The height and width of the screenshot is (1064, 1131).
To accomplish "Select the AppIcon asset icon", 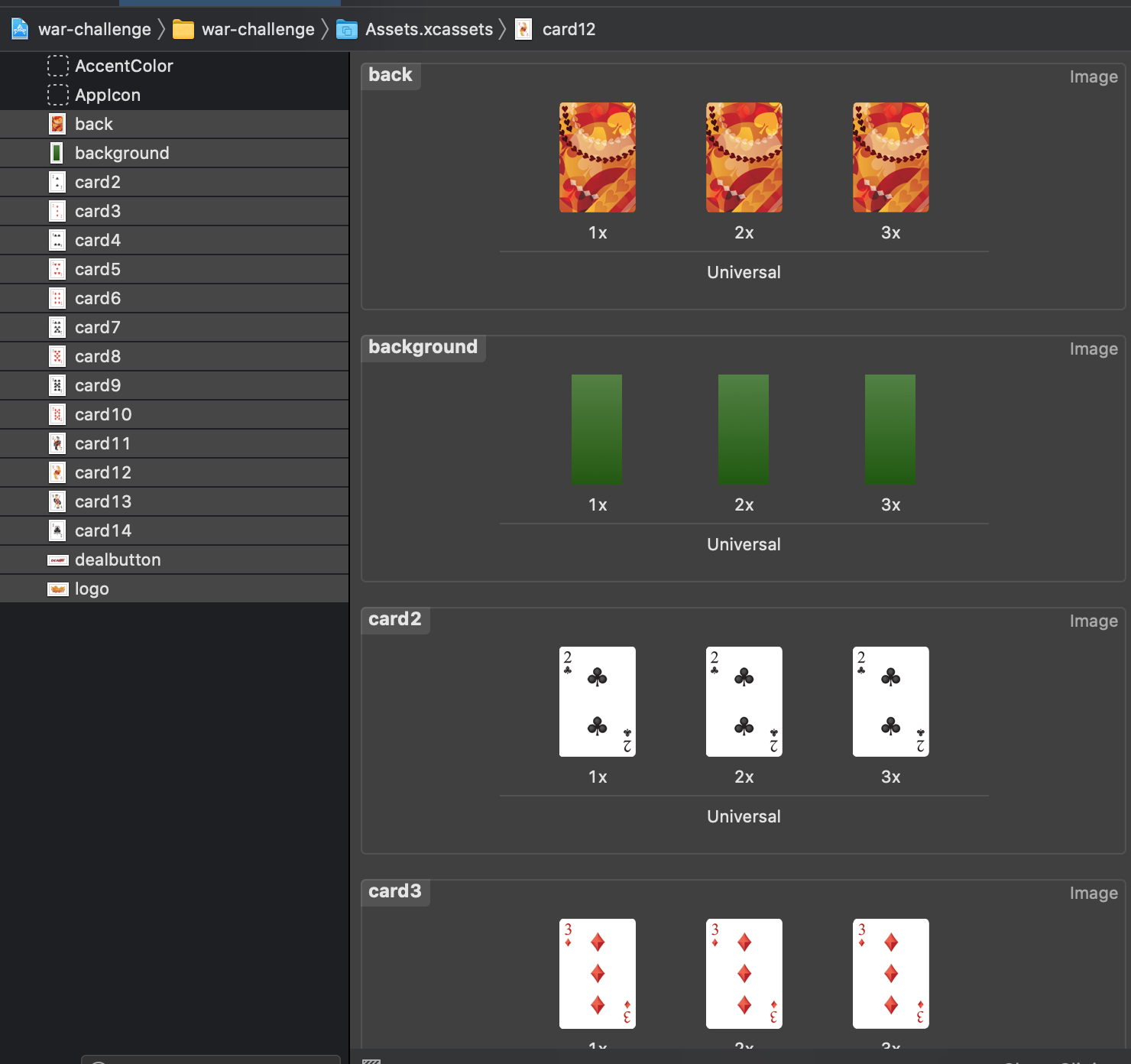I will 58,95.
